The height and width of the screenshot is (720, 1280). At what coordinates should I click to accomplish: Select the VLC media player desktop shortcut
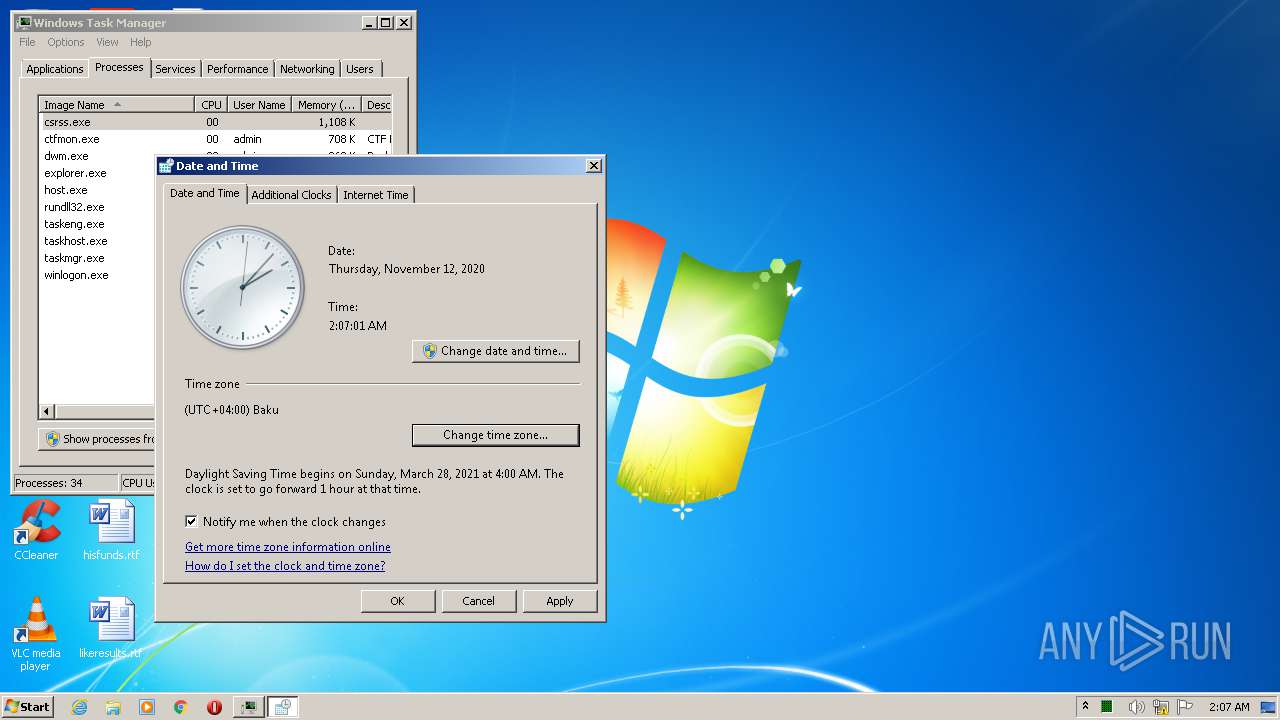pos(36,634)
